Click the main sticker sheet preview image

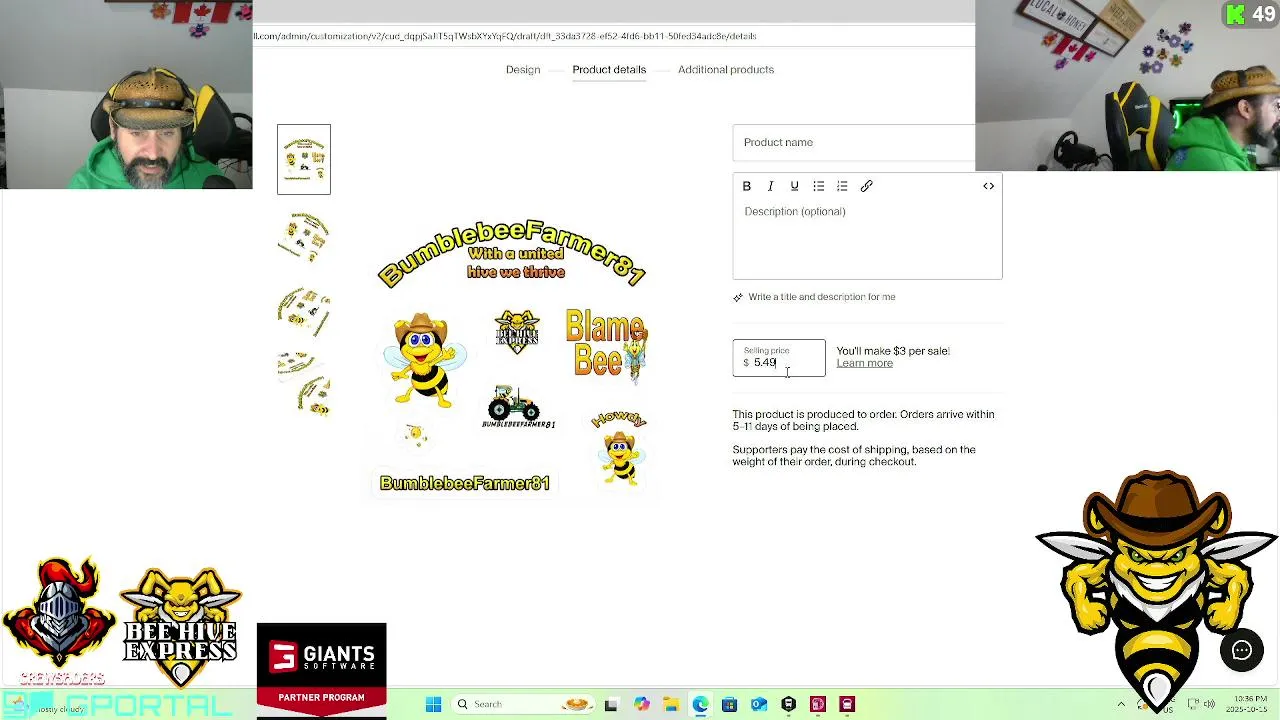click(513, 354)
